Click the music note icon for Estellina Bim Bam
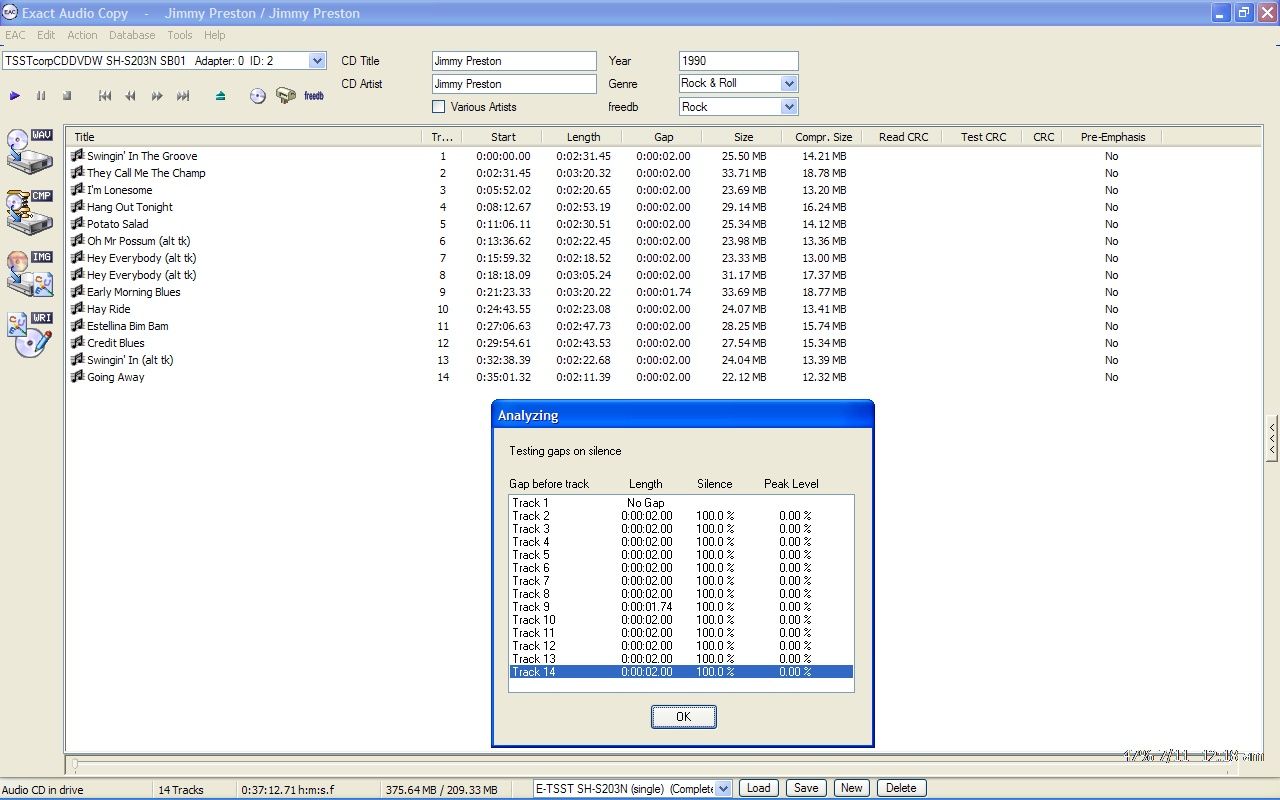 pos(77,326)
